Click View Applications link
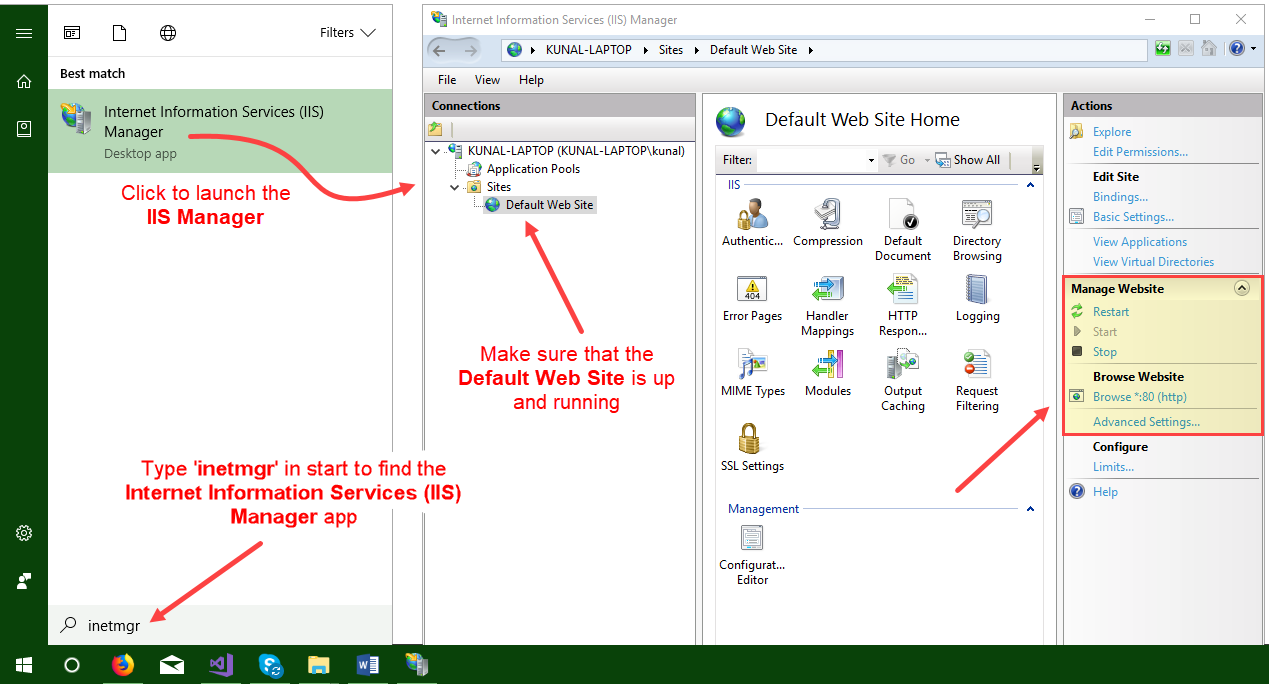 [x=1140, y=242]
